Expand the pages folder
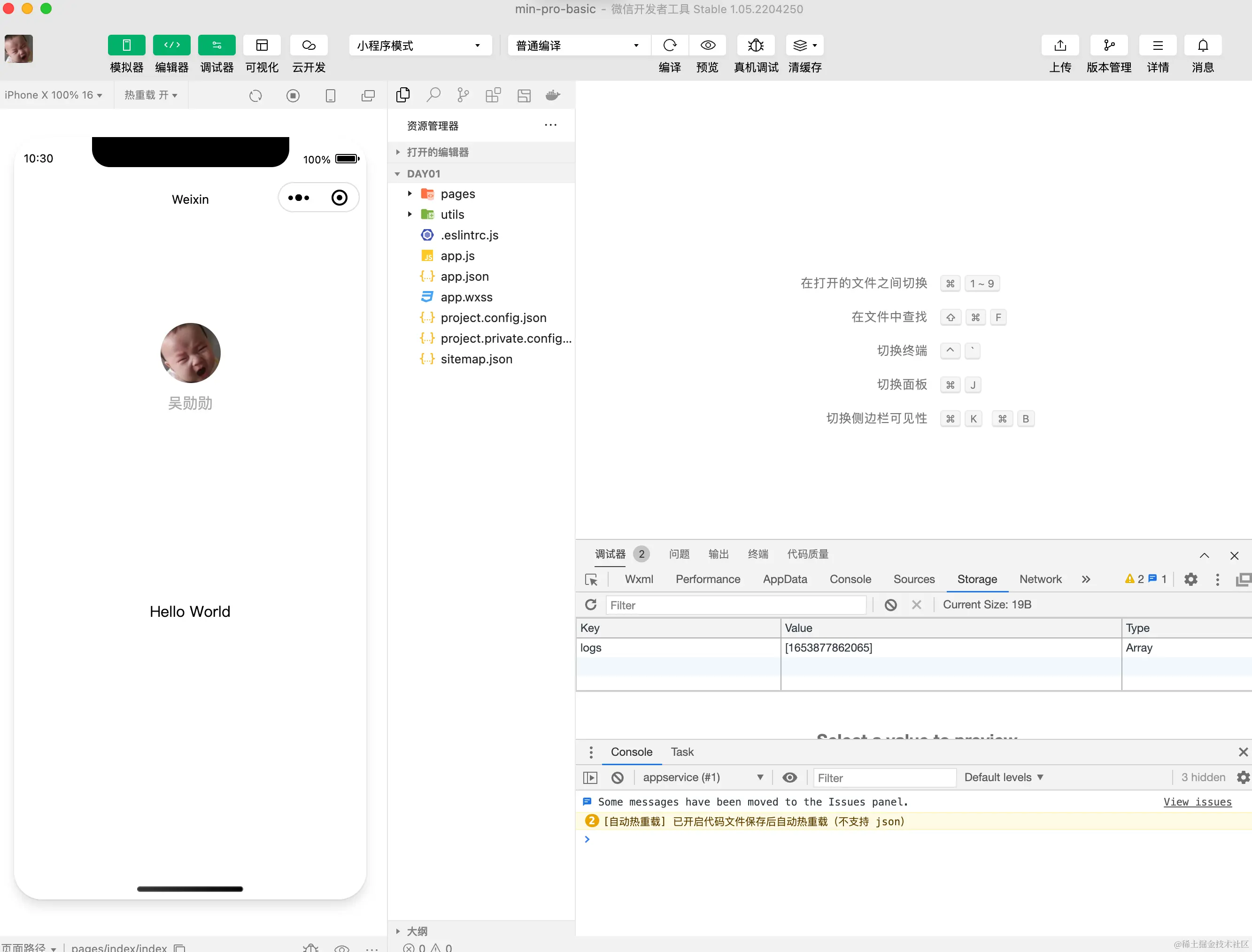This screenshot has height=952, width=1252. tap(457, 194)
